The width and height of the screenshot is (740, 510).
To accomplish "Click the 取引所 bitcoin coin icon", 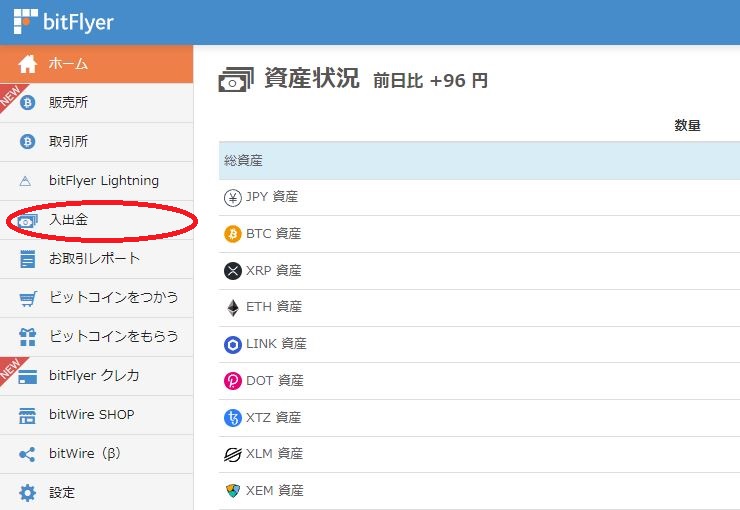I will [27, 141].
